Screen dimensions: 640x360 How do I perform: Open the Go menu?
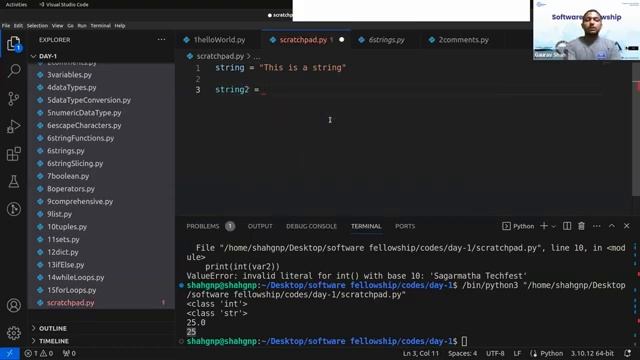click(71, 26)
